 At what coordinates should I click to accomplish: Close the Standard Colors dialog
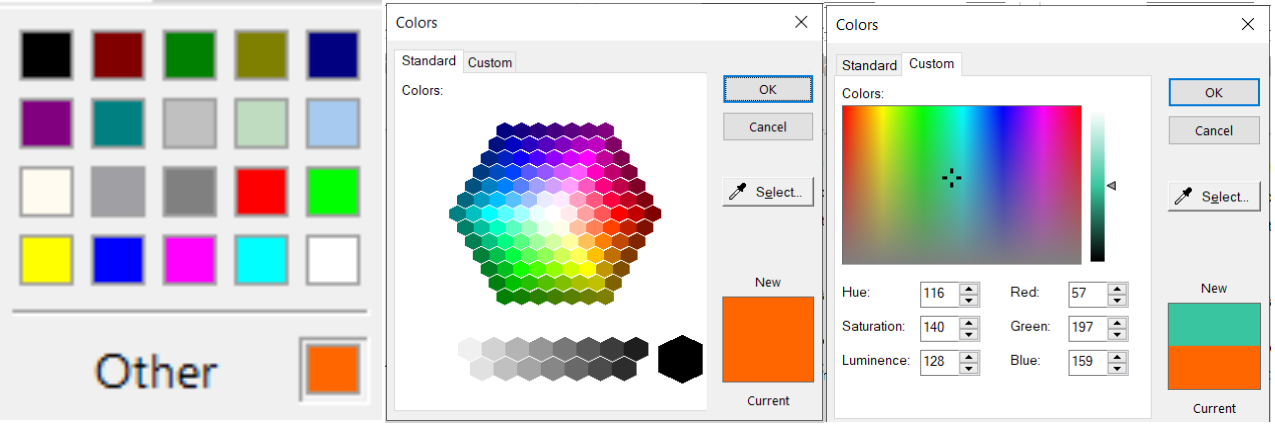pyautogui.click(x=801, y=22)
